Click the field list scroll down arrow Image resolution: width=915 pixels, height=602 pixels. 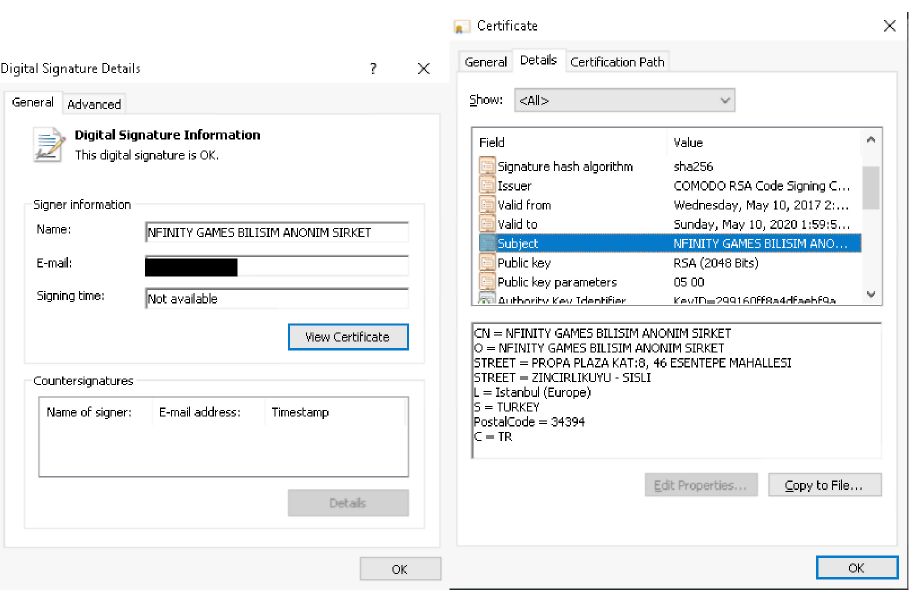pos(871,295)
